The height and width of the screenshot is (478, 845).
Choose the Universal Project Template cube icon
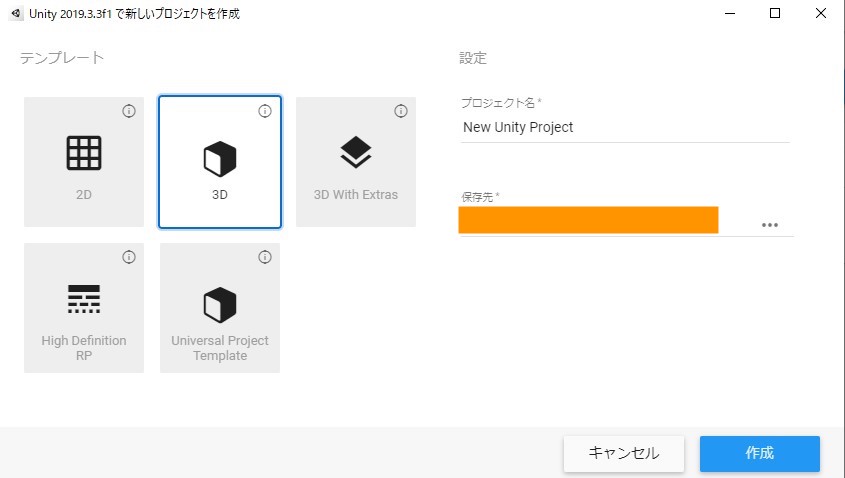(220, 305)
